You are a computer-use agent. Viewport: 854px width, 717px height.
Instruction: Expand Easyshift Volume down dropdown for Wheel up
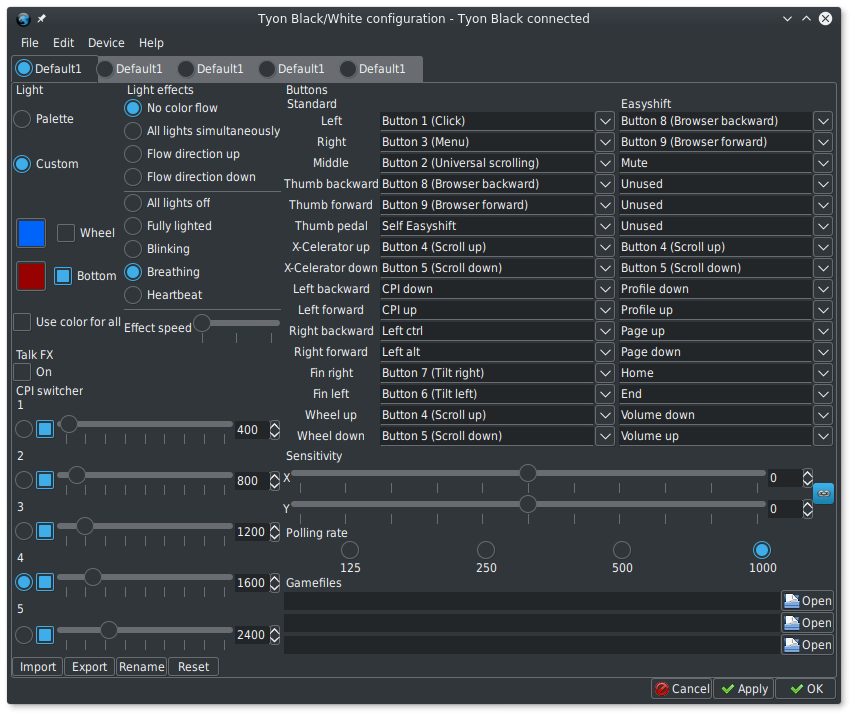pyautogui.click(x=824, y=415)
